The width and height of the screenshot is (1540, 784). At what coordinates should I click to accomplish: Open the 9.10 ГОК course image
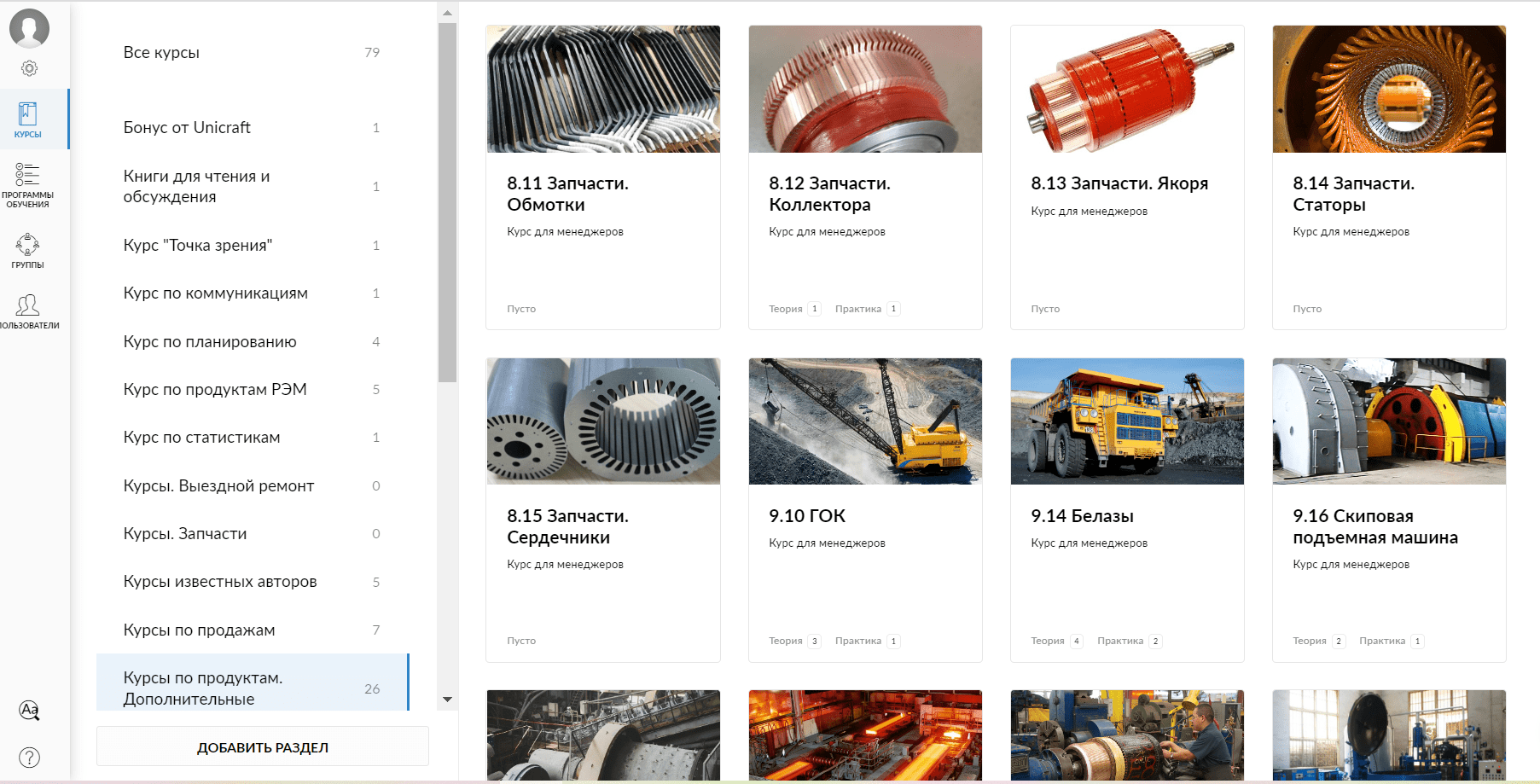tap(864, 421)
